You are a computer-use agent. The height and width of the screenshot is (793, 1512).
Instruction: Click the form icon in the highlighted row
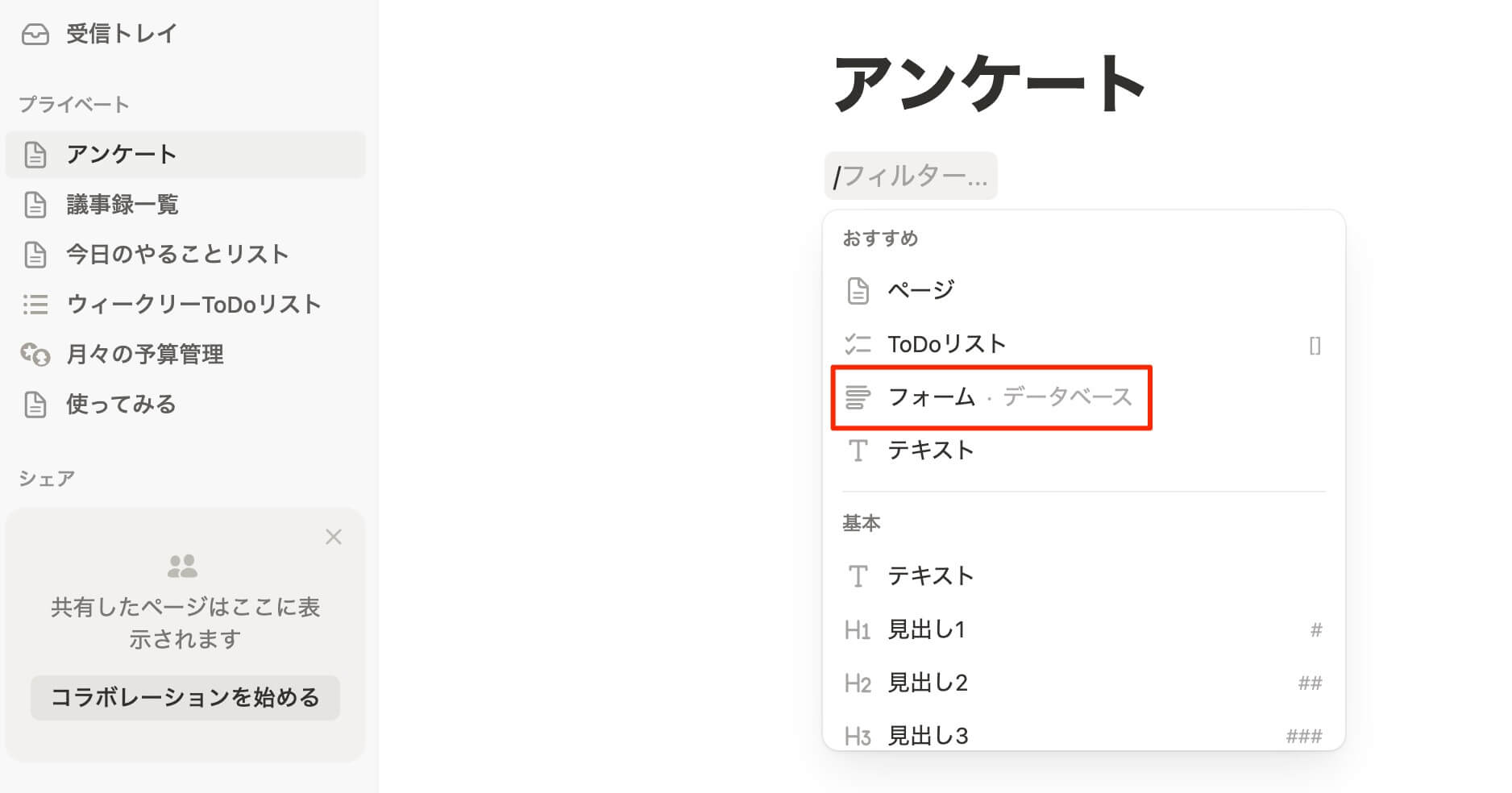pos(858,397)
